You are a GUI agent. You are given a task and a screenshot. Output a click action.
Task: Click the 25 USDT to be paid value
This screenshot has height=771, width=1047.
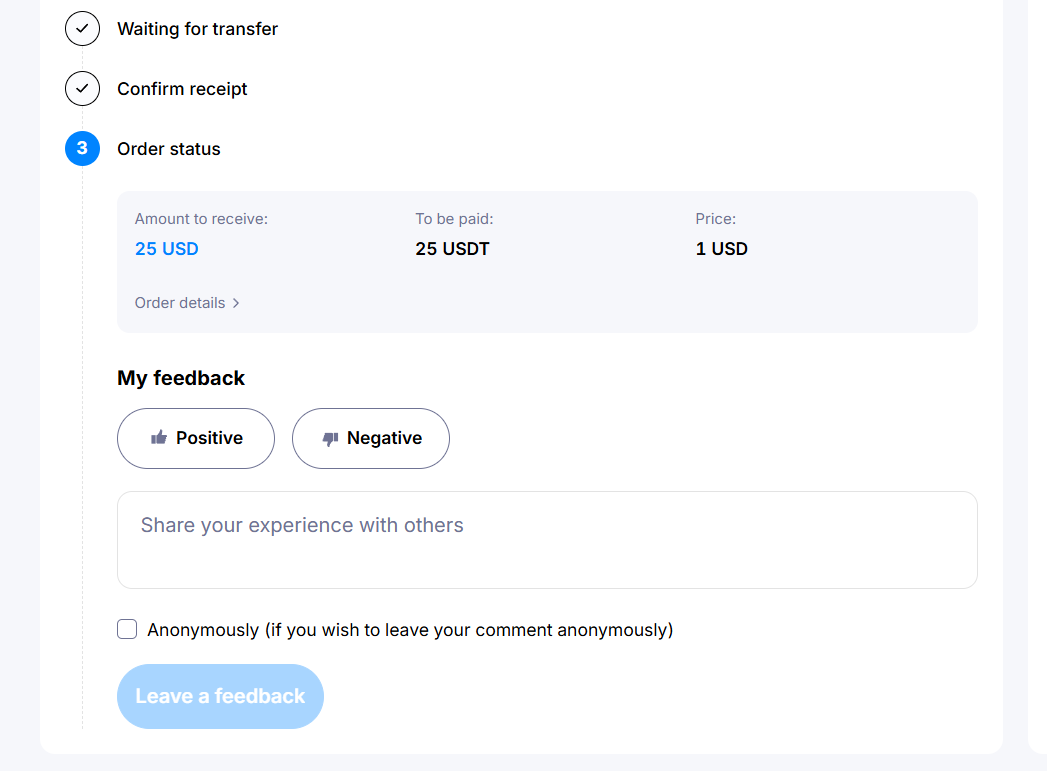click(452, 249)
